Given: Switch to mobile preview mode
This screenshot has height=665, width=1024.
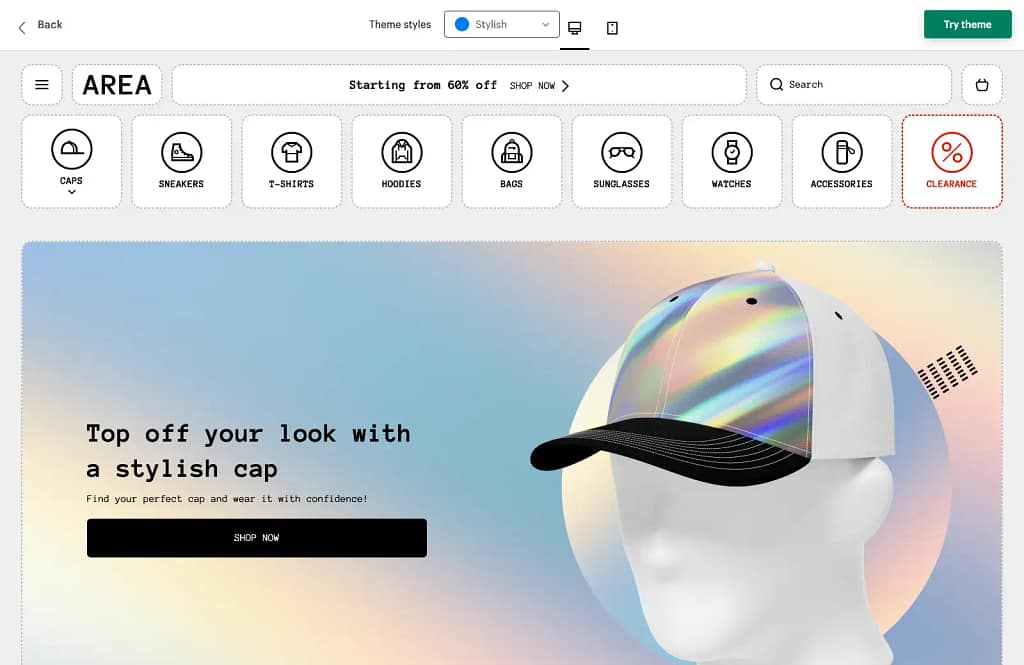Looking at the screenshot, I should (612, 27).
